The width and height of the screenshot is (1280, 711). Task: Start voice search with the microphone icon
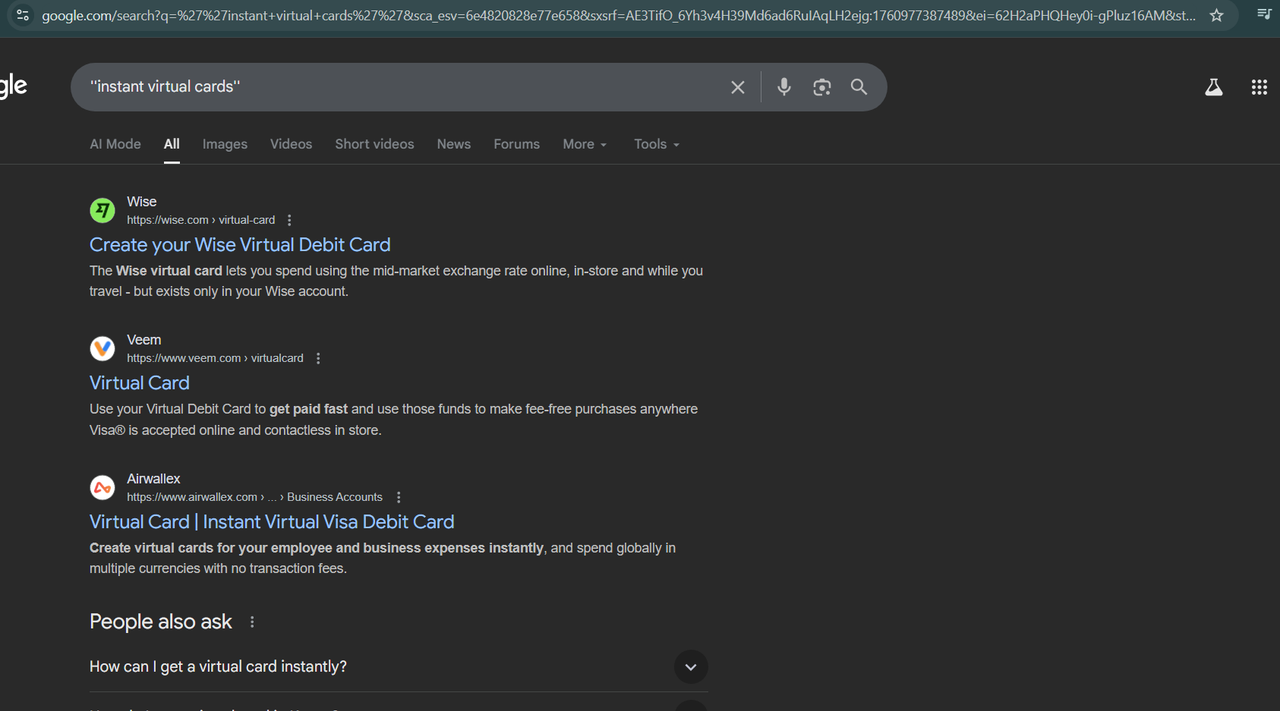[x=784, y=87]
